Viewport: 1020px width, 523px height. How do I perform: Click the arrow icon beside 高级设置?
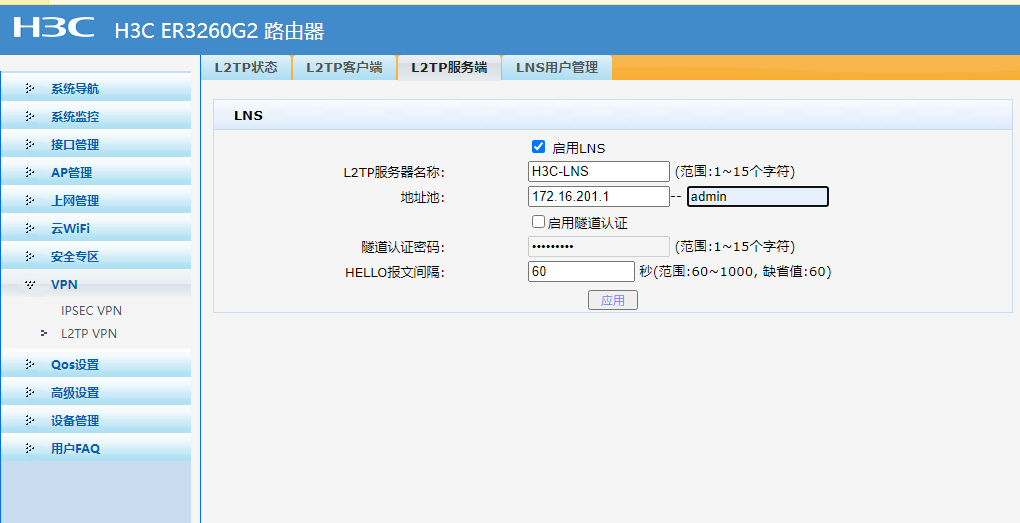(x=30, y=392)
